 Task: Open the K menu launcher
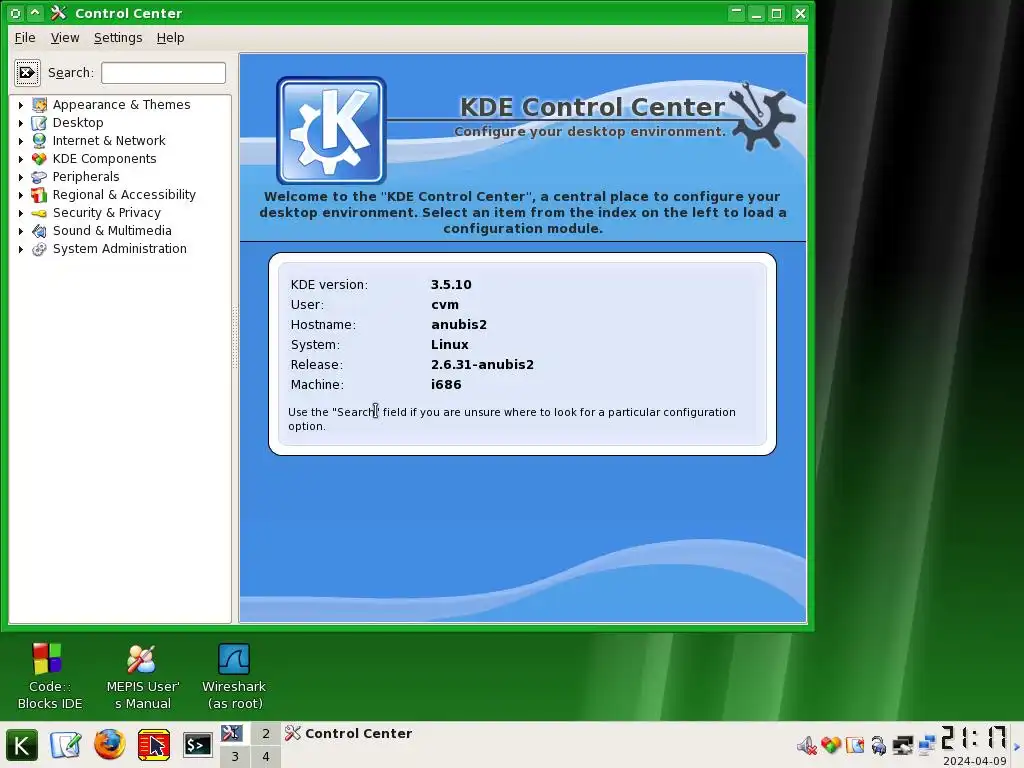tap(22, 745)
